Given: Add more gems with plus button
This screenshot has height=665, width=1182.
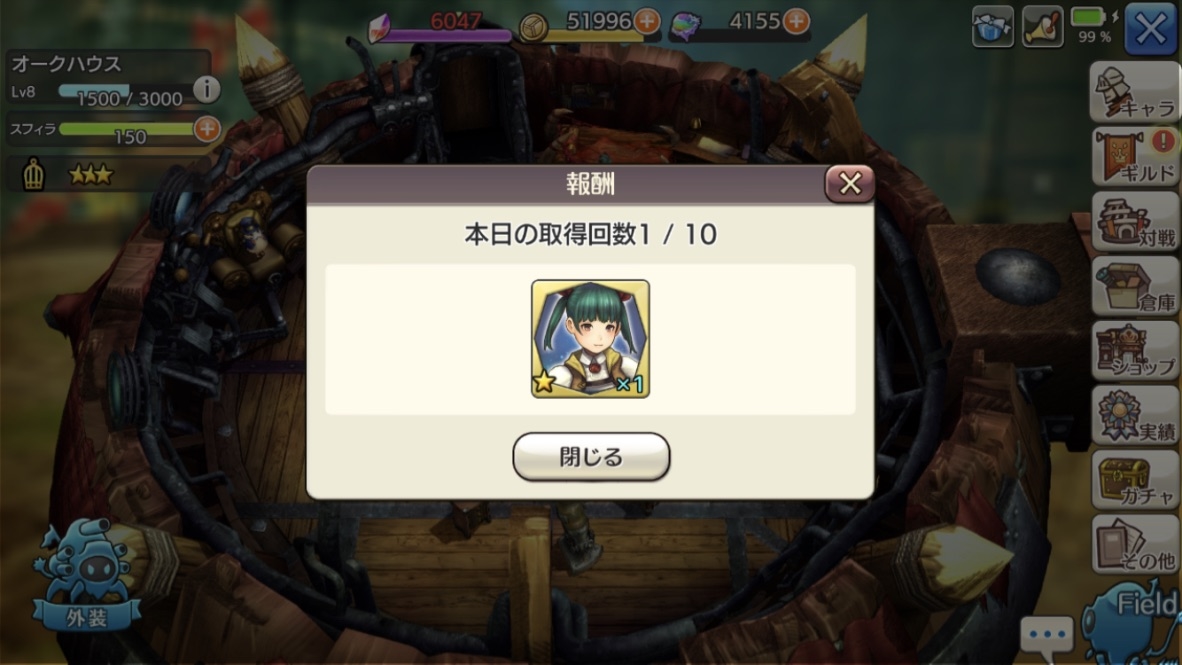Looking at the screenshot, I should pos(797,21).
